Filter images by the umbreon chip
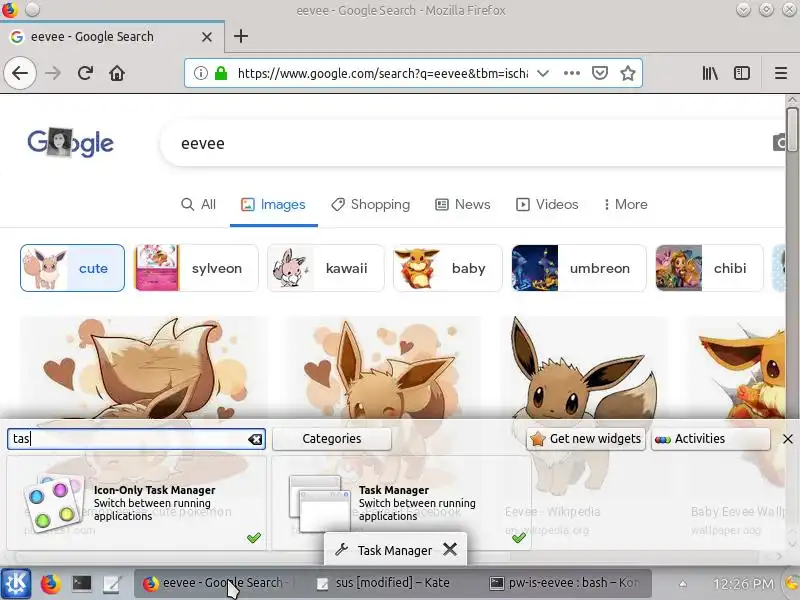This screenshot has width=800, height=600. [x=579, y=268]
